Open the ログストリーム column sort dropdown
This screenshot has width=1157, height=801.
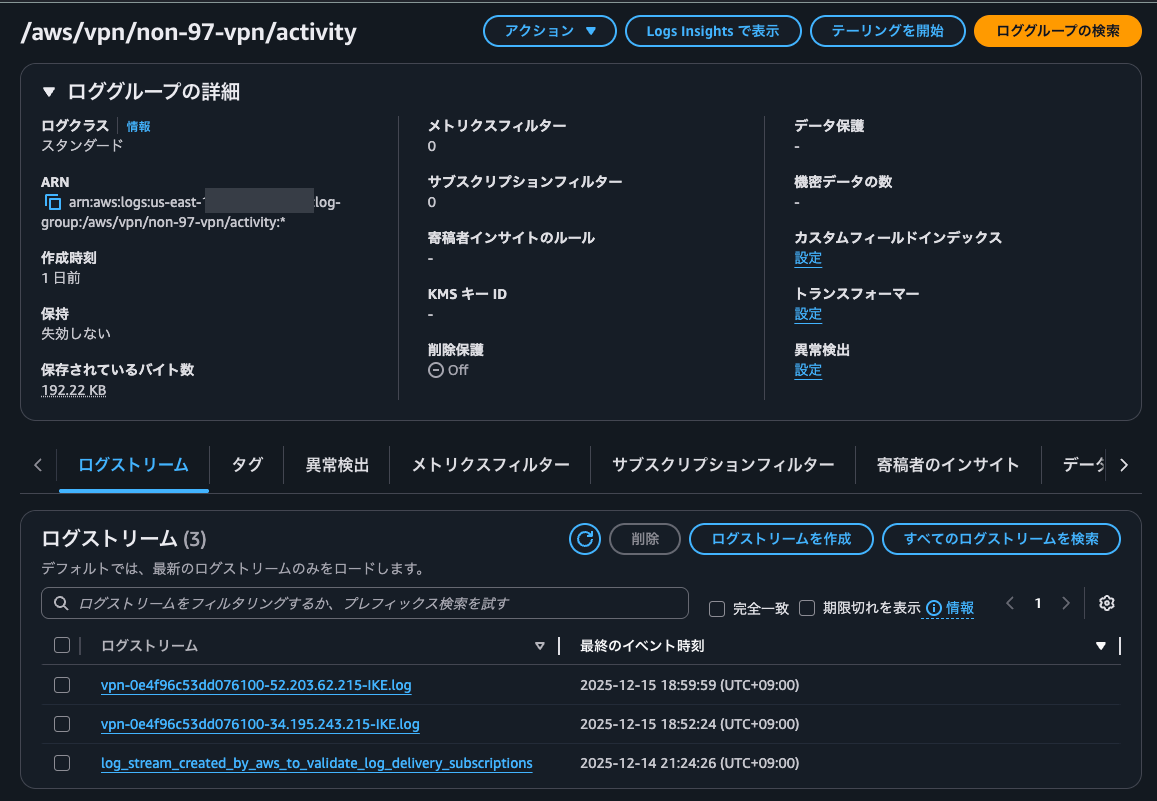(x=539, y=645)
